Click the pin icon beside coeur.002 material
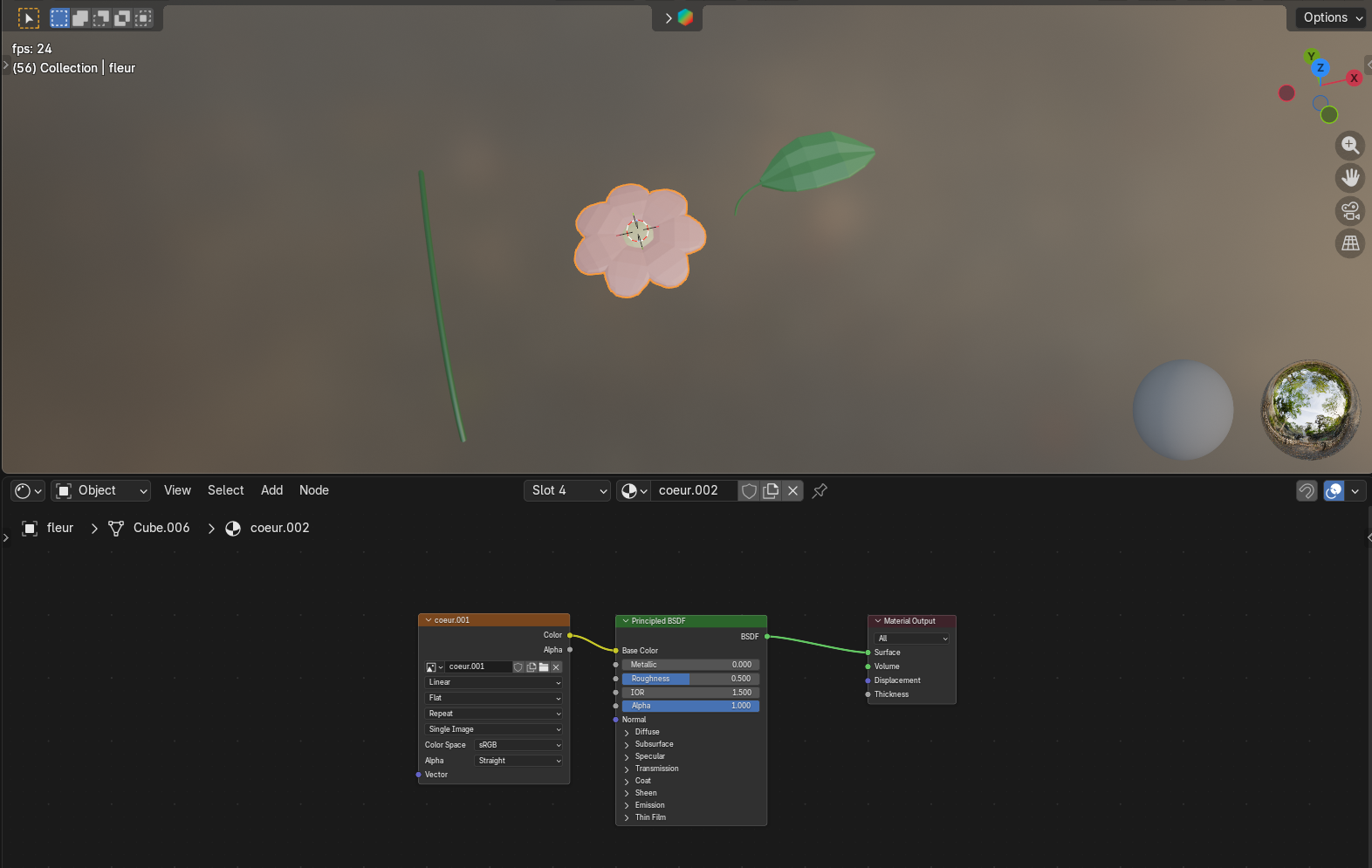The image size is (1372, 868). pos(820,491)
